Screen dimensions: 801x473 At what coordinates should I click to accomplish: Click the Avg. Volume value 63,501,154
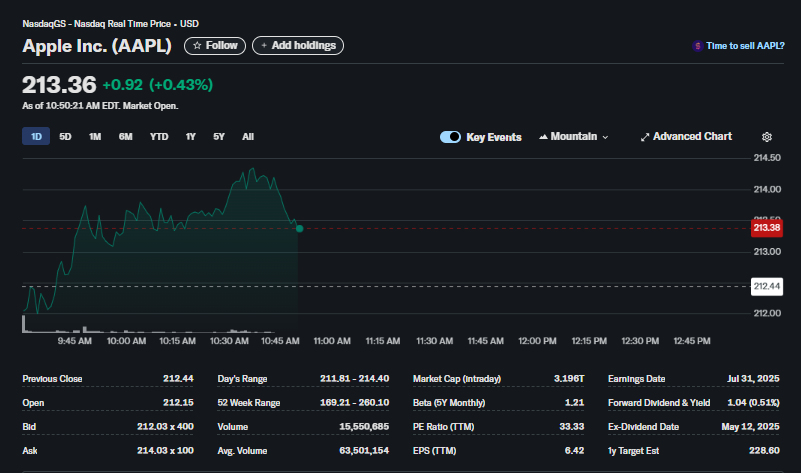pyautogui.click(x=364, y=451)
